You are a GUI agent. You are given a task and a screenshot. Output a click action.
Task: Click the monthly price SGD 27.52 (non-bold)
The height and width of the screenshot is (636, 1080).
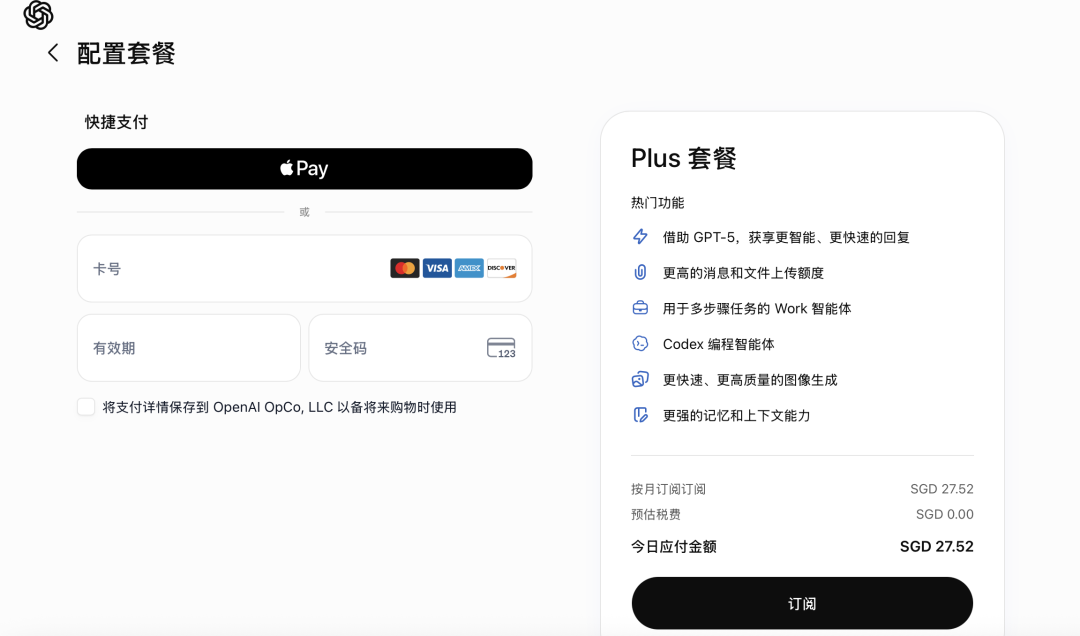click(x=942, y=489)
